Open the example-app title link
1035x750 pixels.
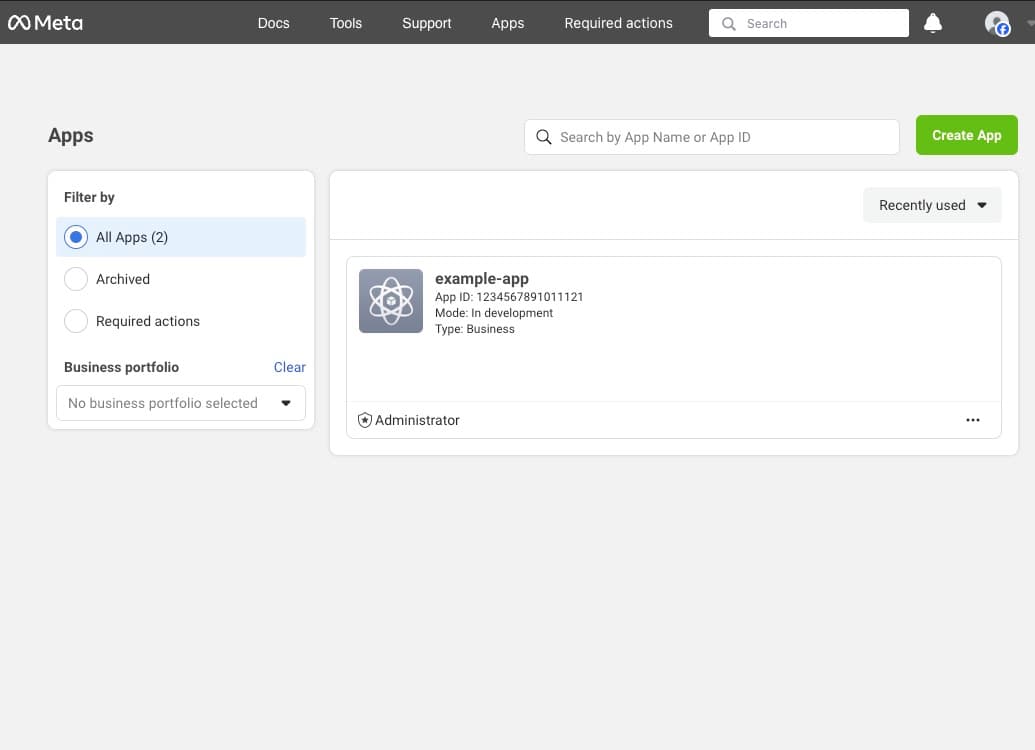[x=482, y=279]
